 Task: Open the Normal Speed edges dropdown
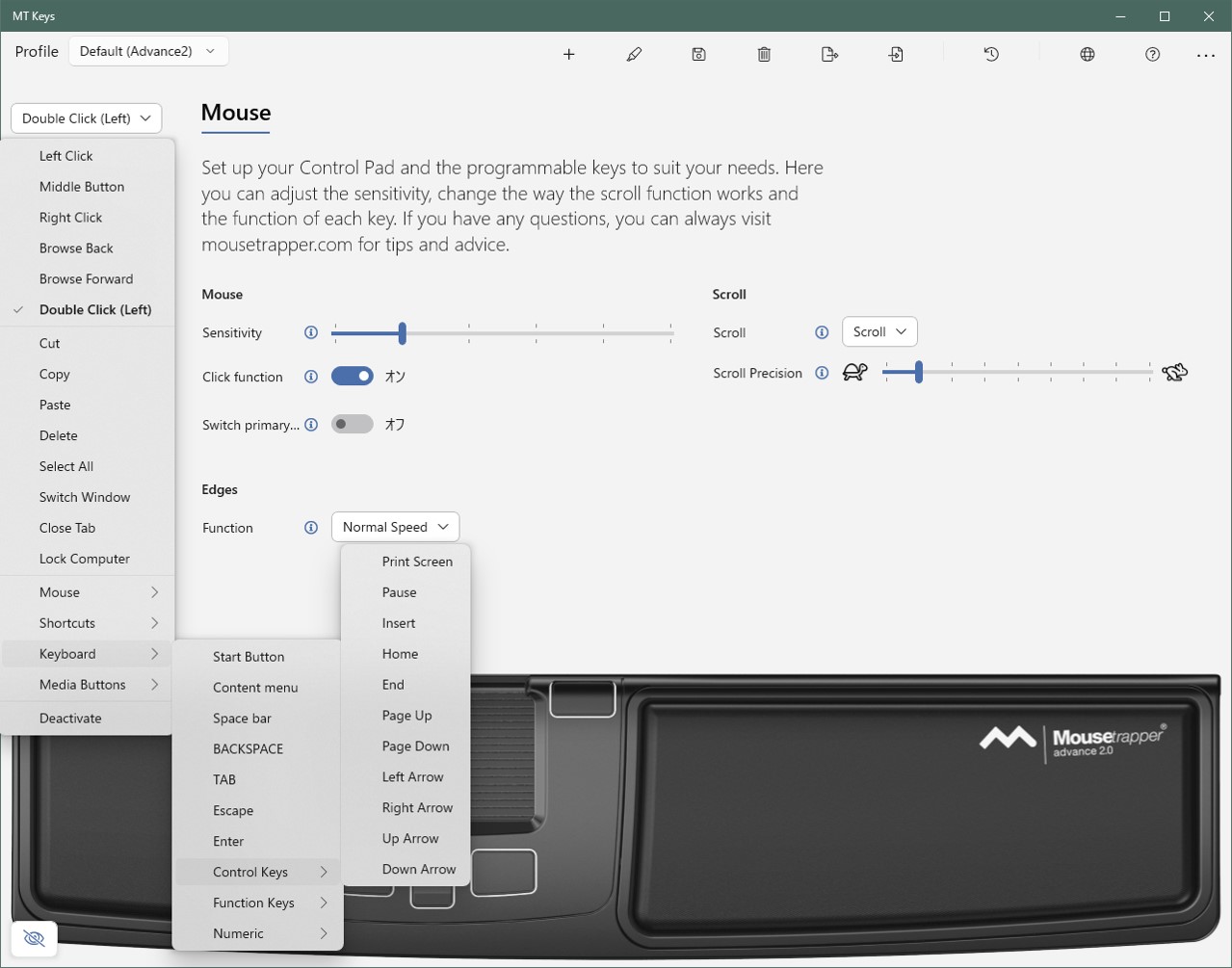[395, 527]
